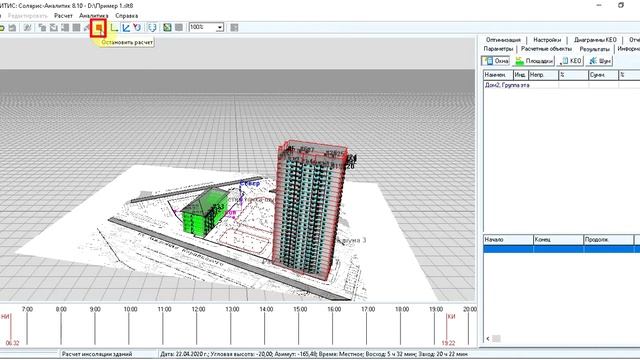Click the 16:00 mark on the timeline

[334, 309]
